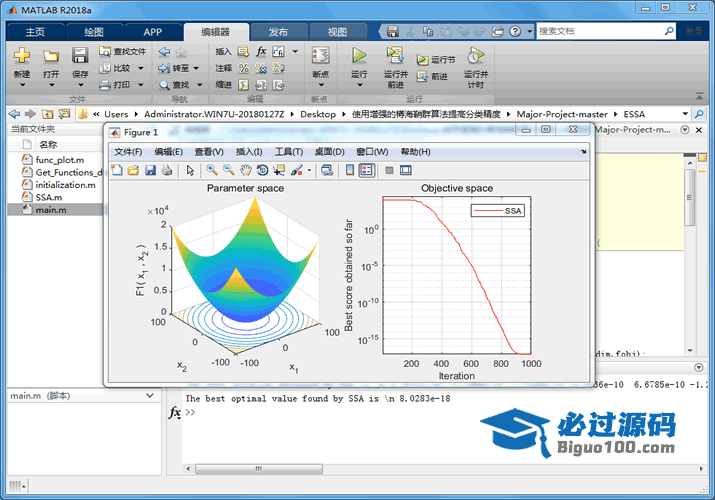Click the 保存 (Save) floppy icon in the ribbon
The height and width of the screenshot is (500, 715).
point(80,56)
